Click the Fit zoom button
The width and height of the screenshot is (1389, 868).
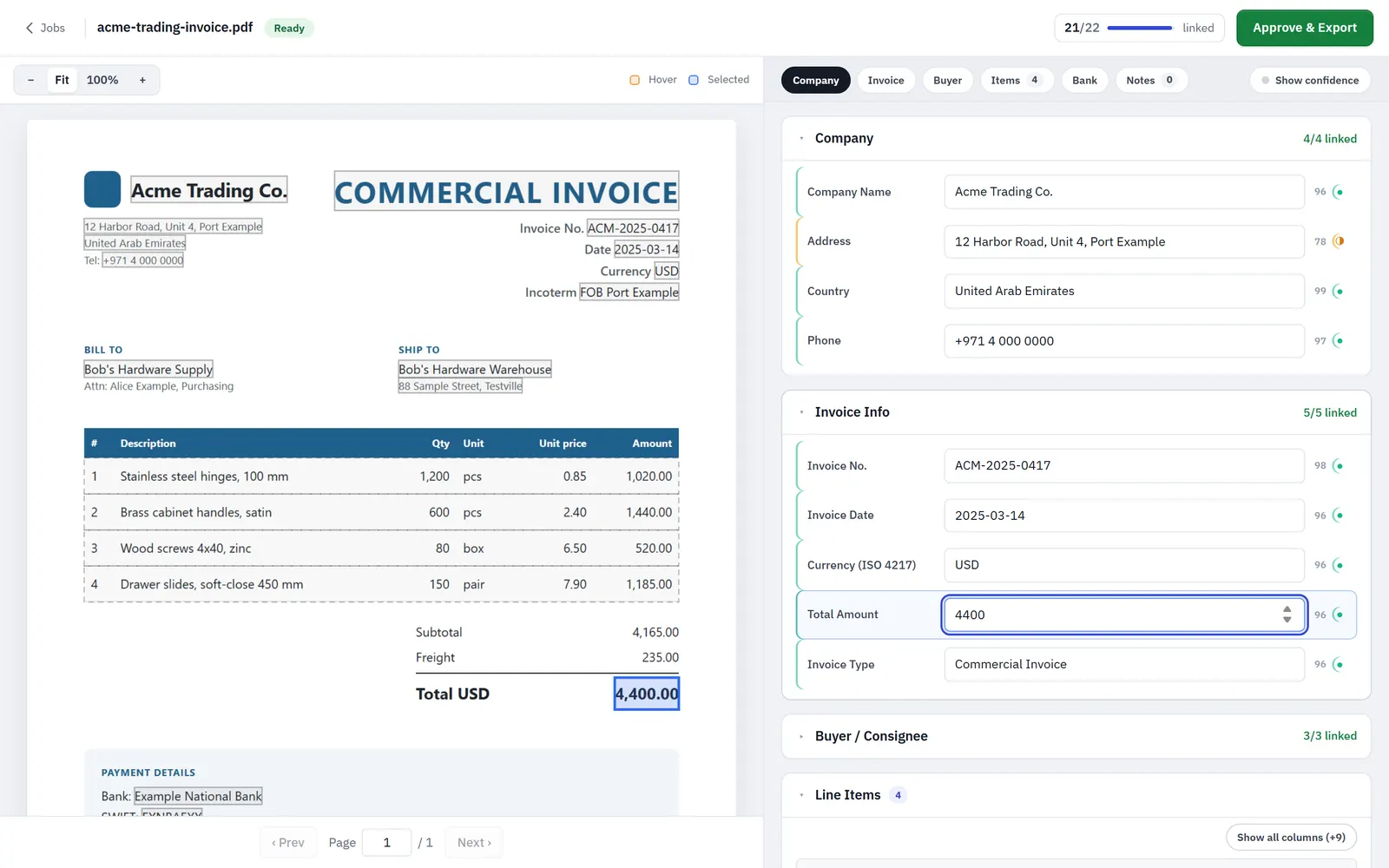(x=62, y=80)
